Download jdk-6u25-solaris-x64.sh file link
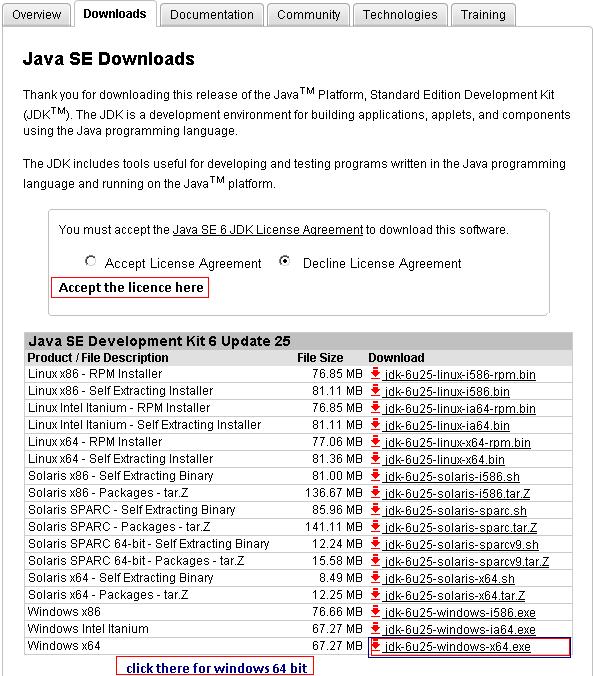This screenshot has height=676, width=593. coord(450,579)
